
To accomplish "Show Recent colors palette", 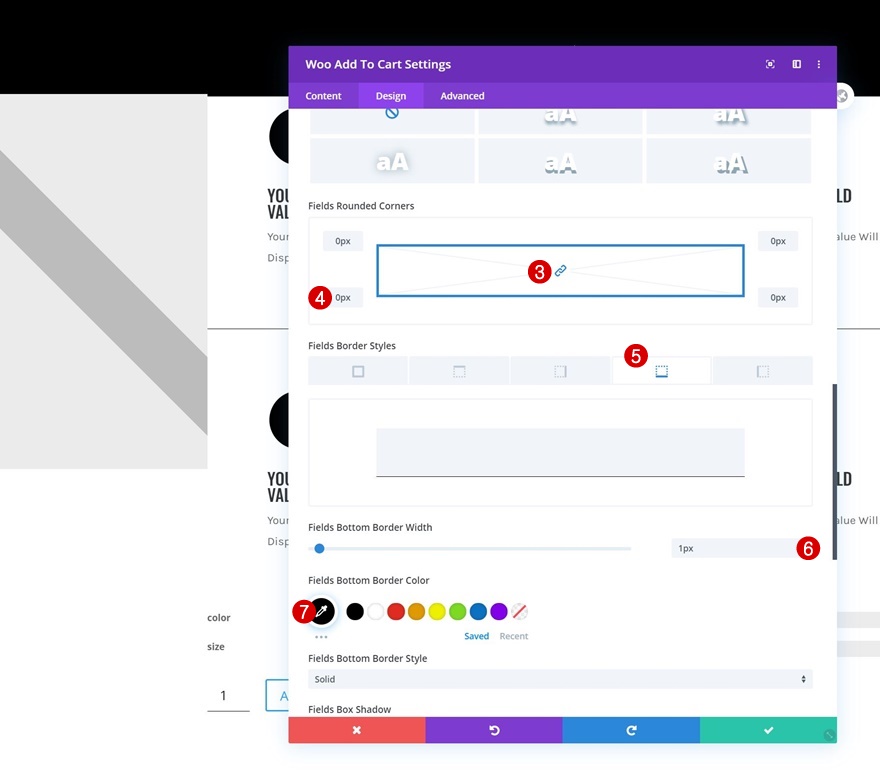I will (x=514, y=636).
